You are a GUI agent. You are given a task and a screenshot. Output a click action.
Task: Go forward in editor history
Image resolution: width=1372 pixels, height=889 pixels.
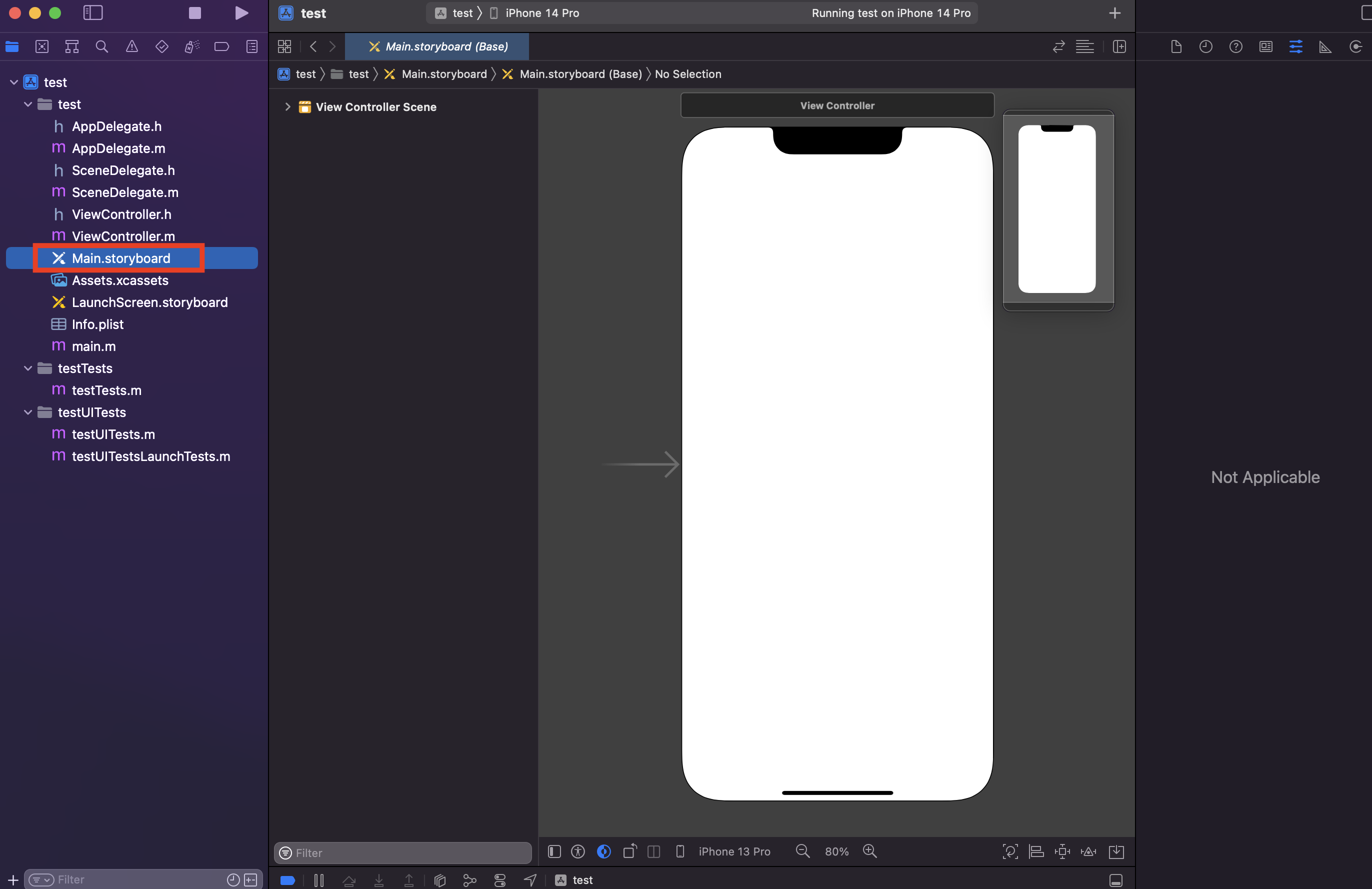(332, 46)
